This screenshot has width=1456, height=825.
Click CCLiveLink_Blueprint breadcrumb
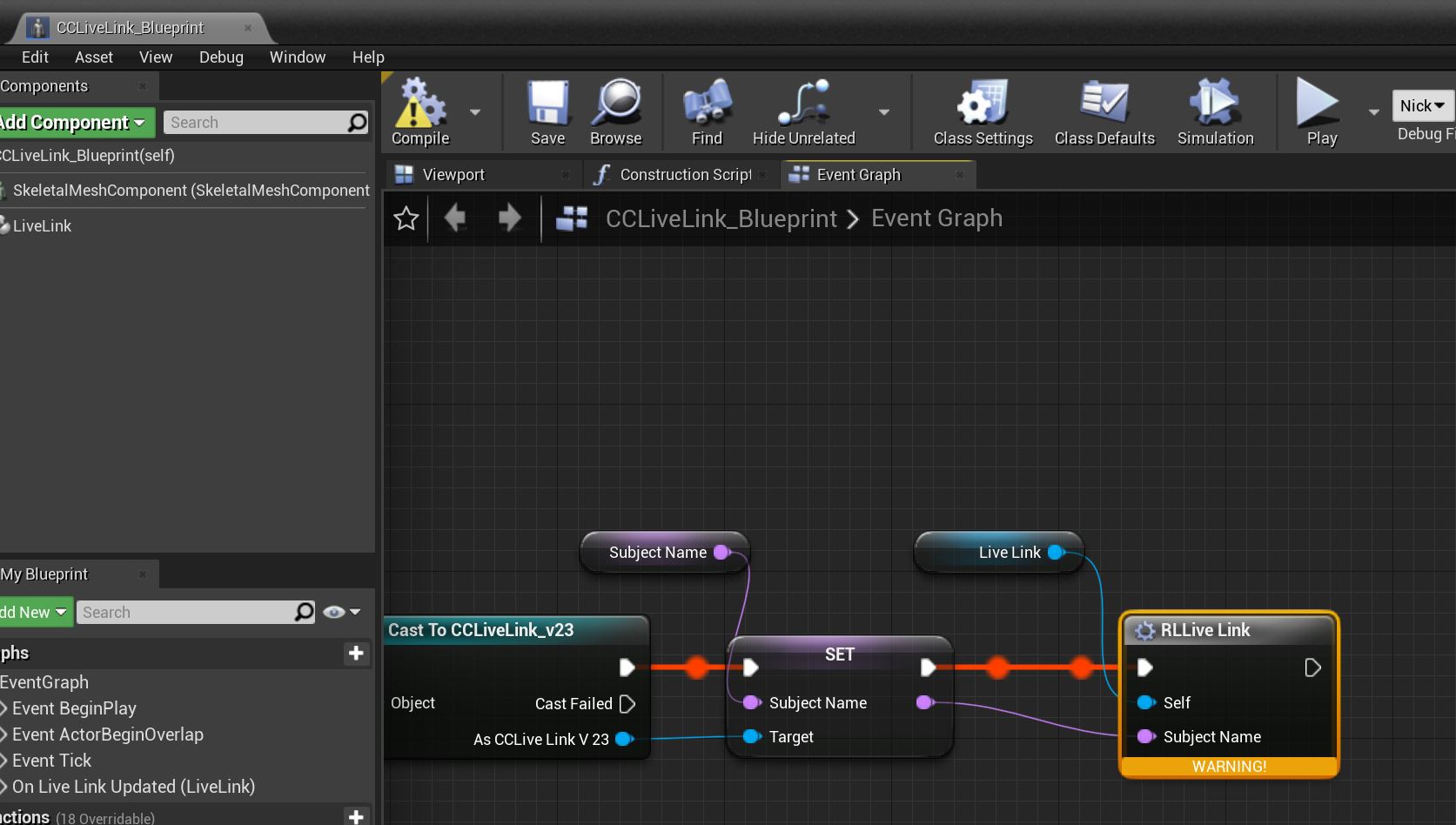(x=721, y=218)
